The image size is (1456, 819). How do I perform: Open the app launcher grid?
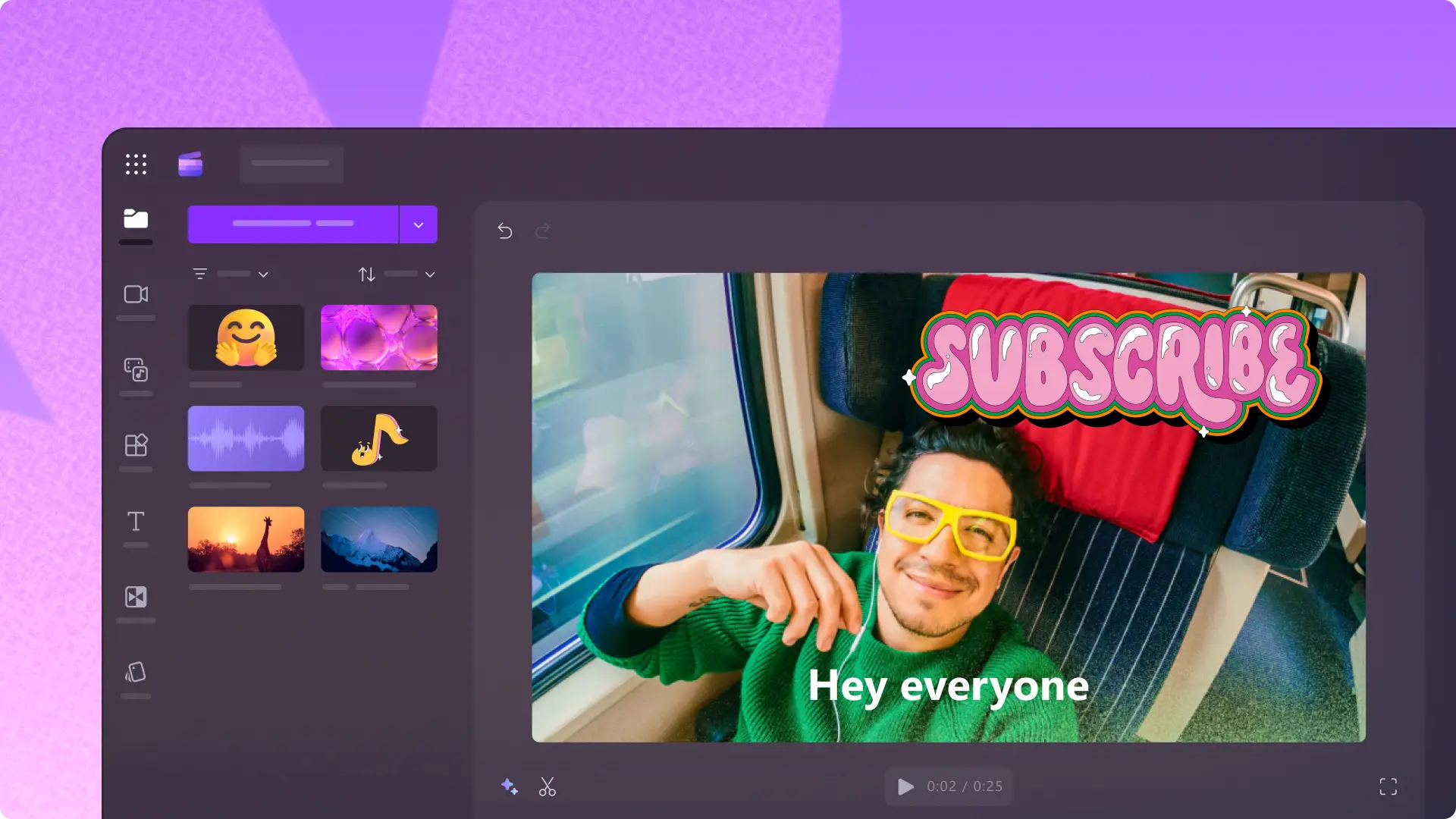point(136,164)
